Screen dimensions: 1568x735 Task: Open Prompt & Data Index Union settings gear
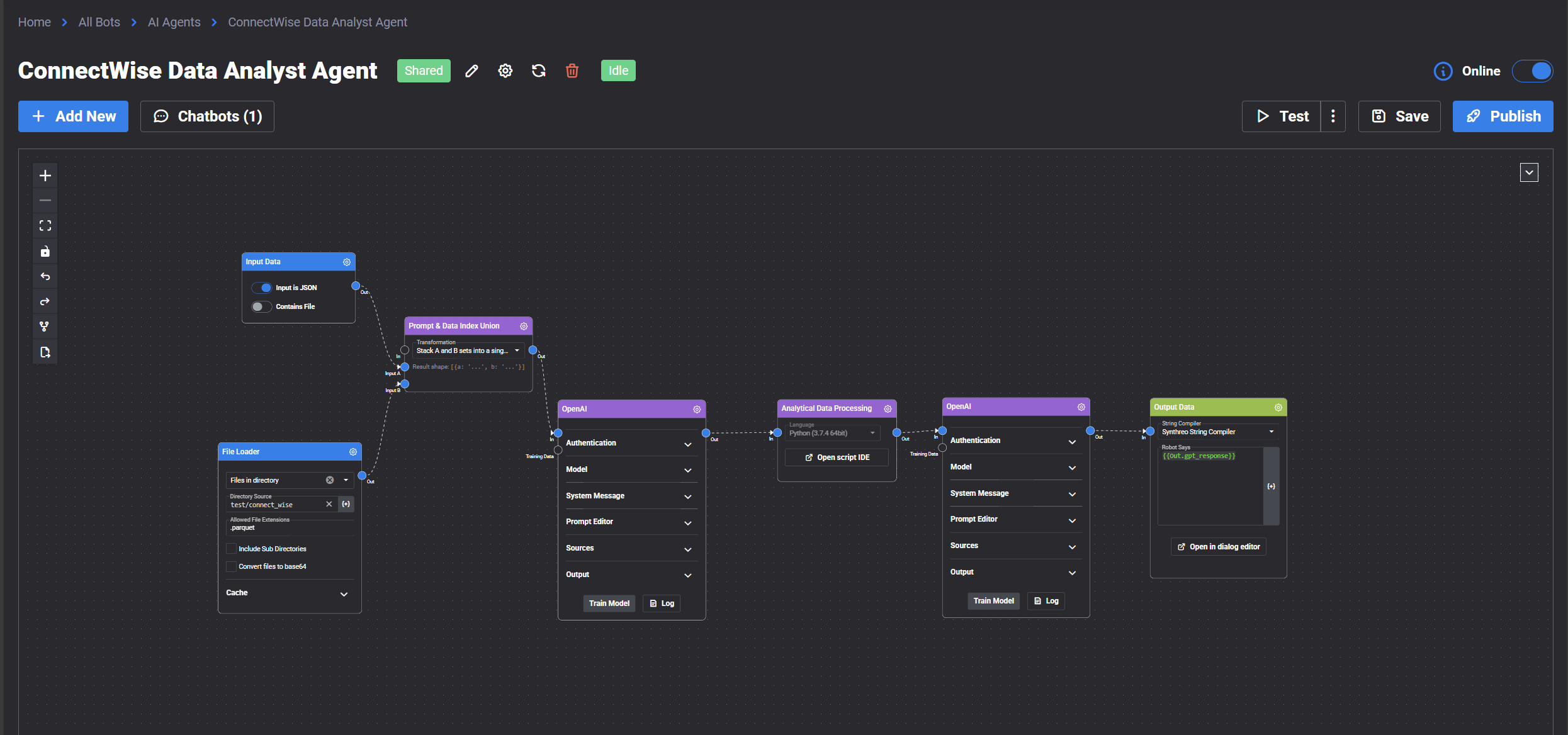(x=524, y=326)
